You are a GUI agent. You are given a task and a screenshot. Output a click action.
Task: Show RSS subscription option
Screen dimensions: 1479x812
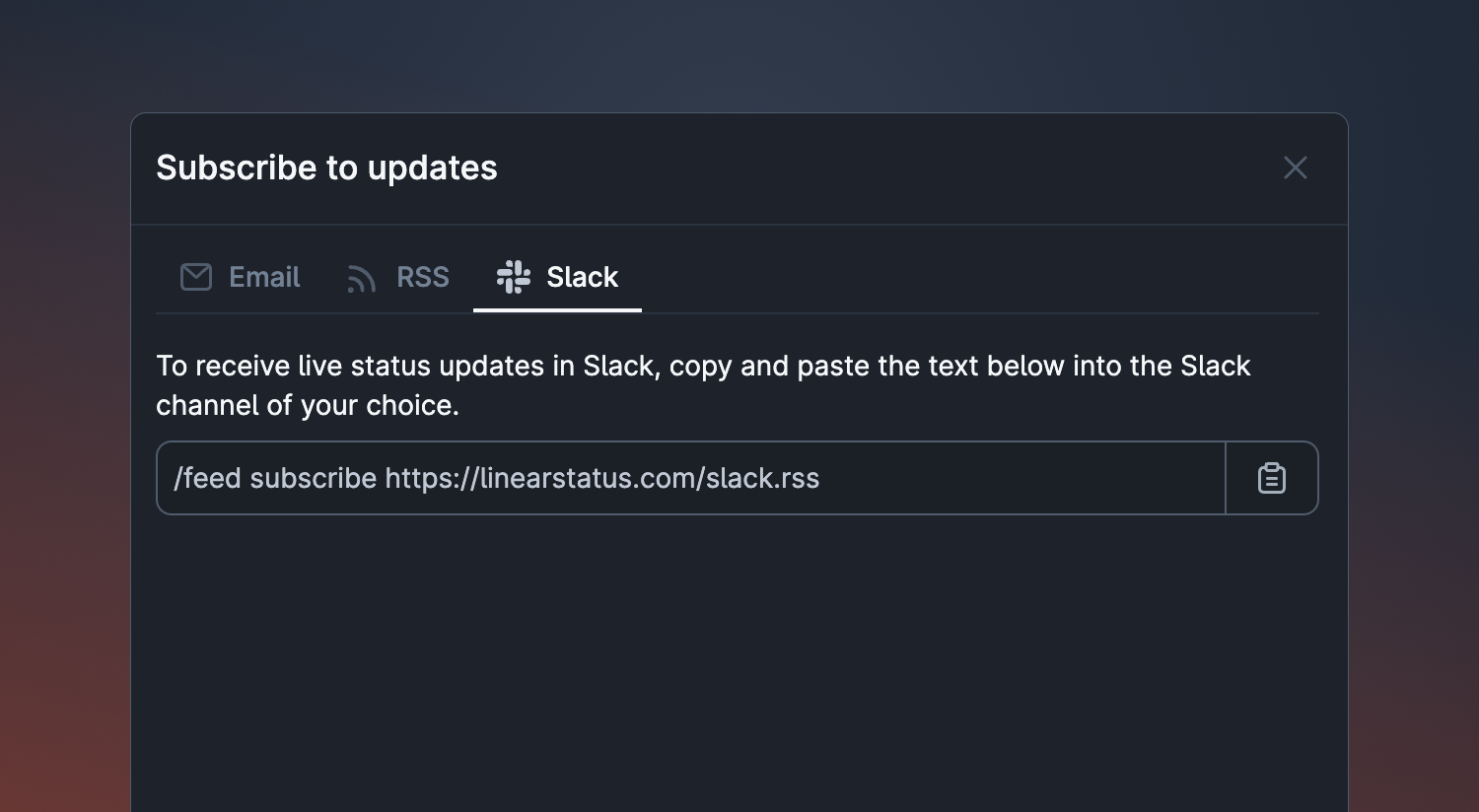(x=398, y=277)
